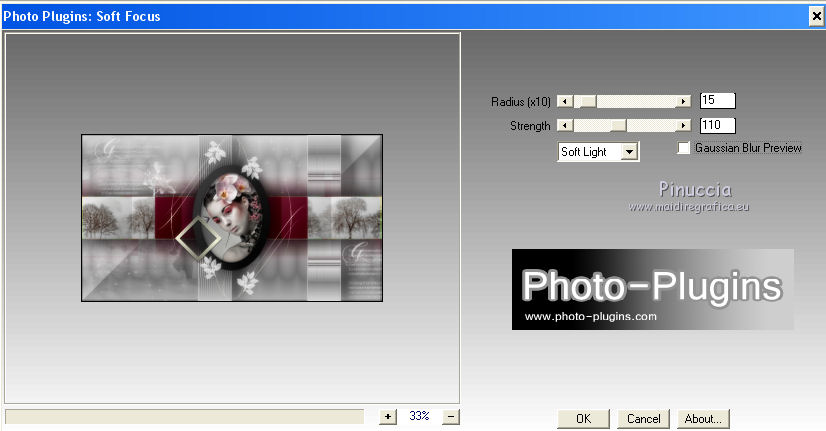Click the preview image thumbnail
The height and width of the screenshot is (431, 826).
(232, 218)
